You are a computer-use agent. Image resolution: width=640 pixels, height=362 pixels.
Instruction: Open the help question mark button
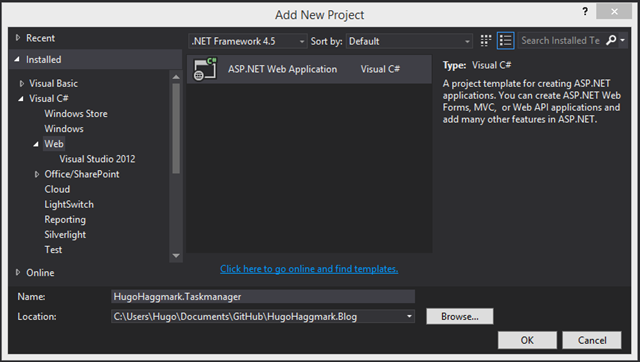[x=585, y=11]
